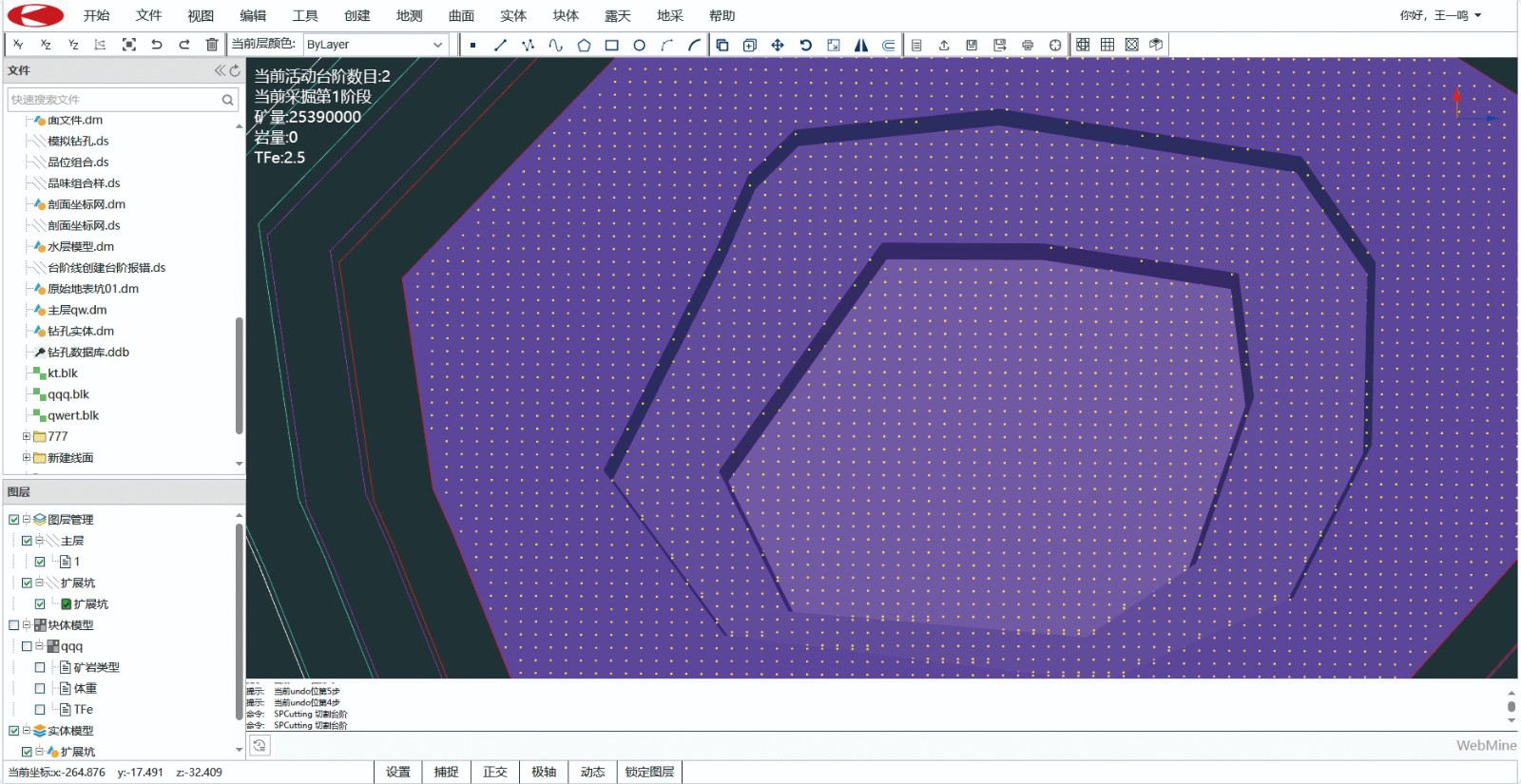
Task: Select the spline curve tool
Action: (555, 45)
